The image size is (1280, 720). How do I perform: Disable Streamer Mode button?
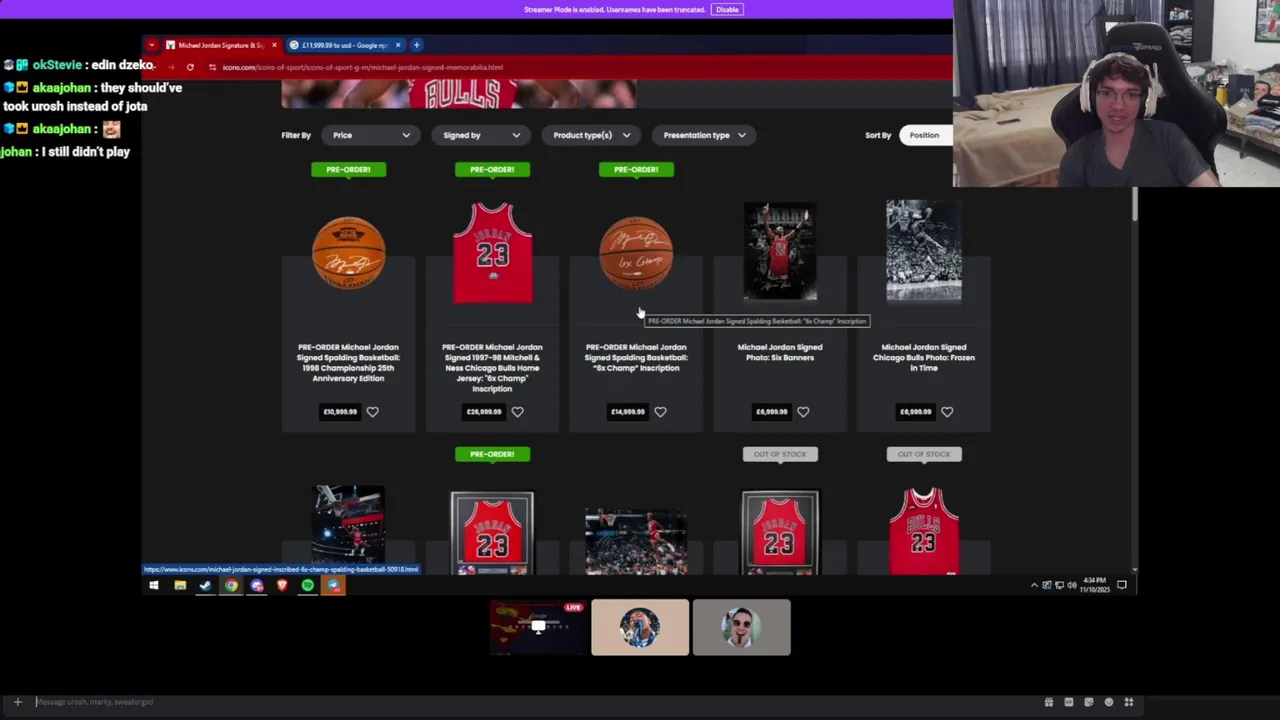pos(727,9)
